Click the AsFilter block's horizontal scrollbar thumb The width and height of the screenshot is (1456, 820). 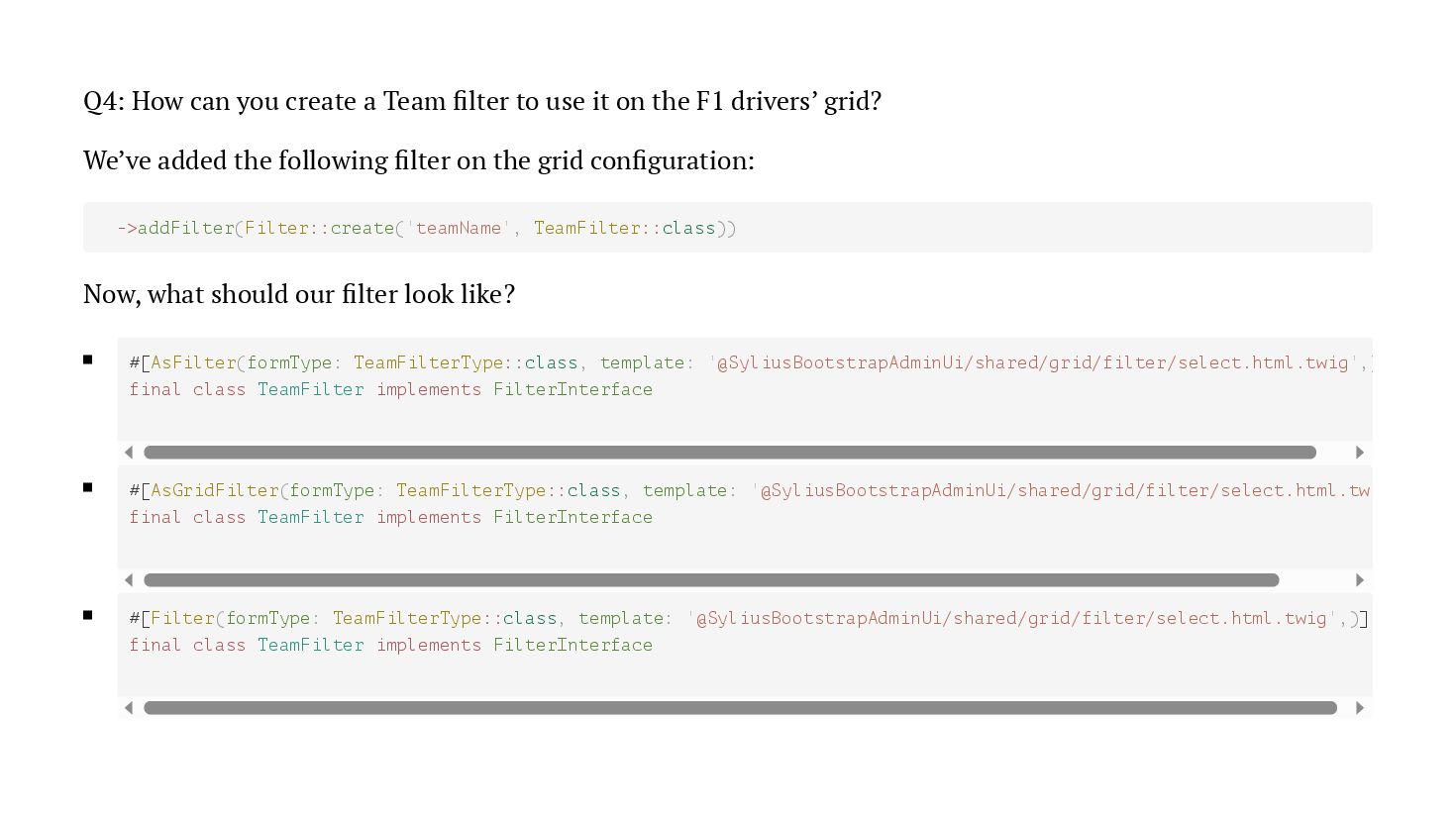click(x=729, y=453)
